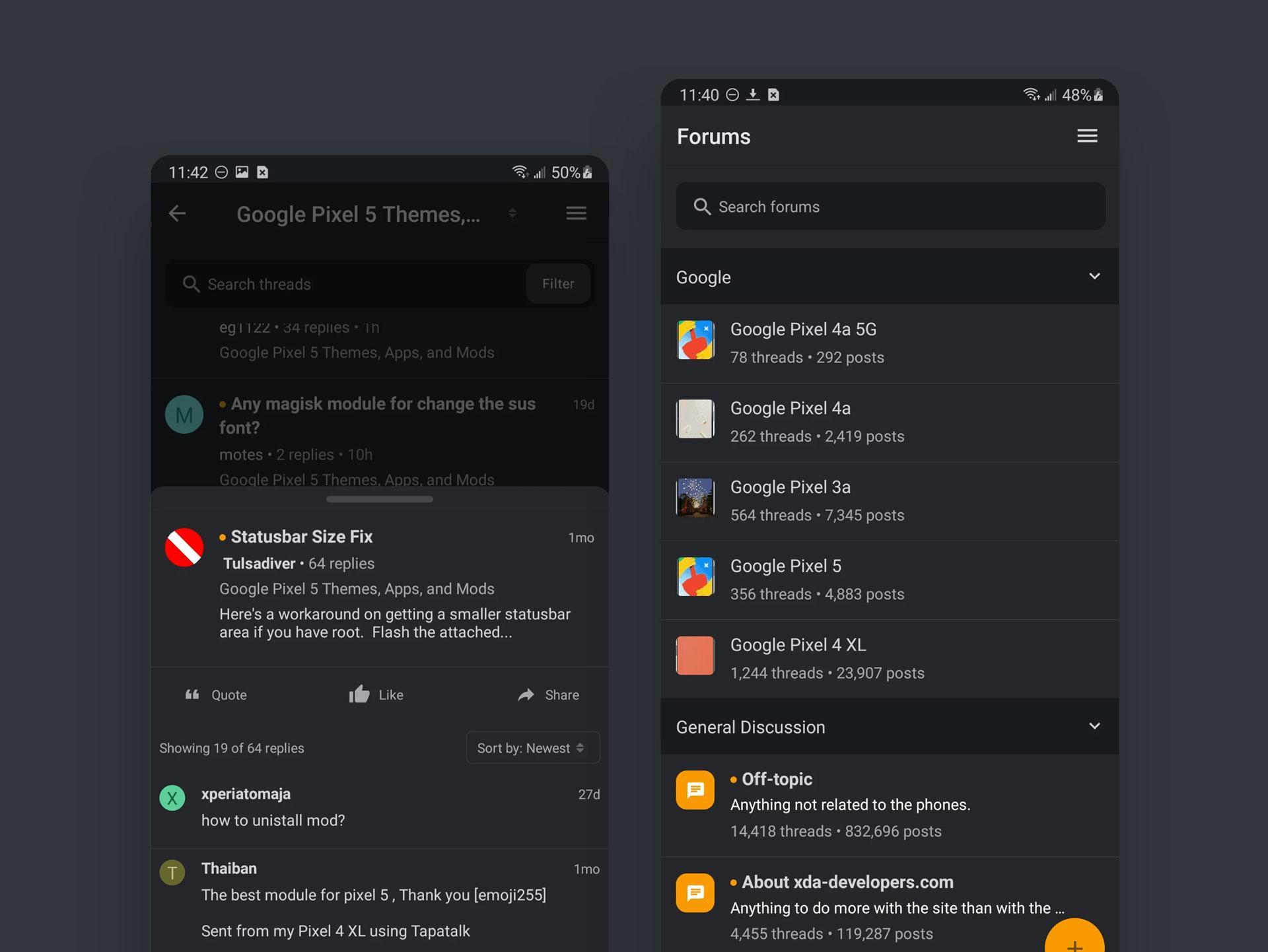Viewport: 1268px width, 952px height.
Task: Quote the Statusbar Size Fix post
Action: (x=216, y=695)
